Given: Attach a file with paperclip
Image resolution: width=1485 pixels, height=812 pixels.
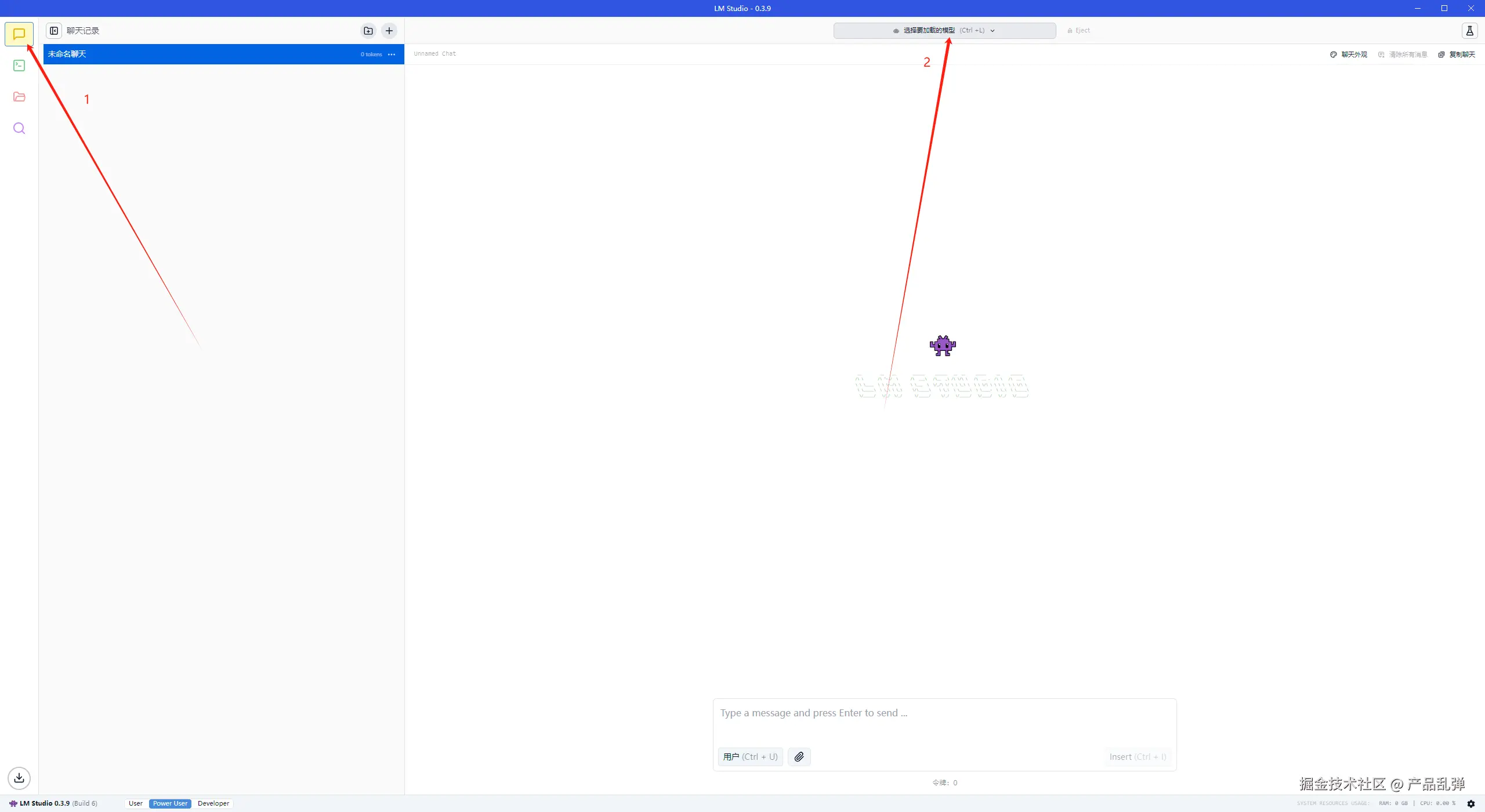Looking at the screenshot, I should 799,757.
